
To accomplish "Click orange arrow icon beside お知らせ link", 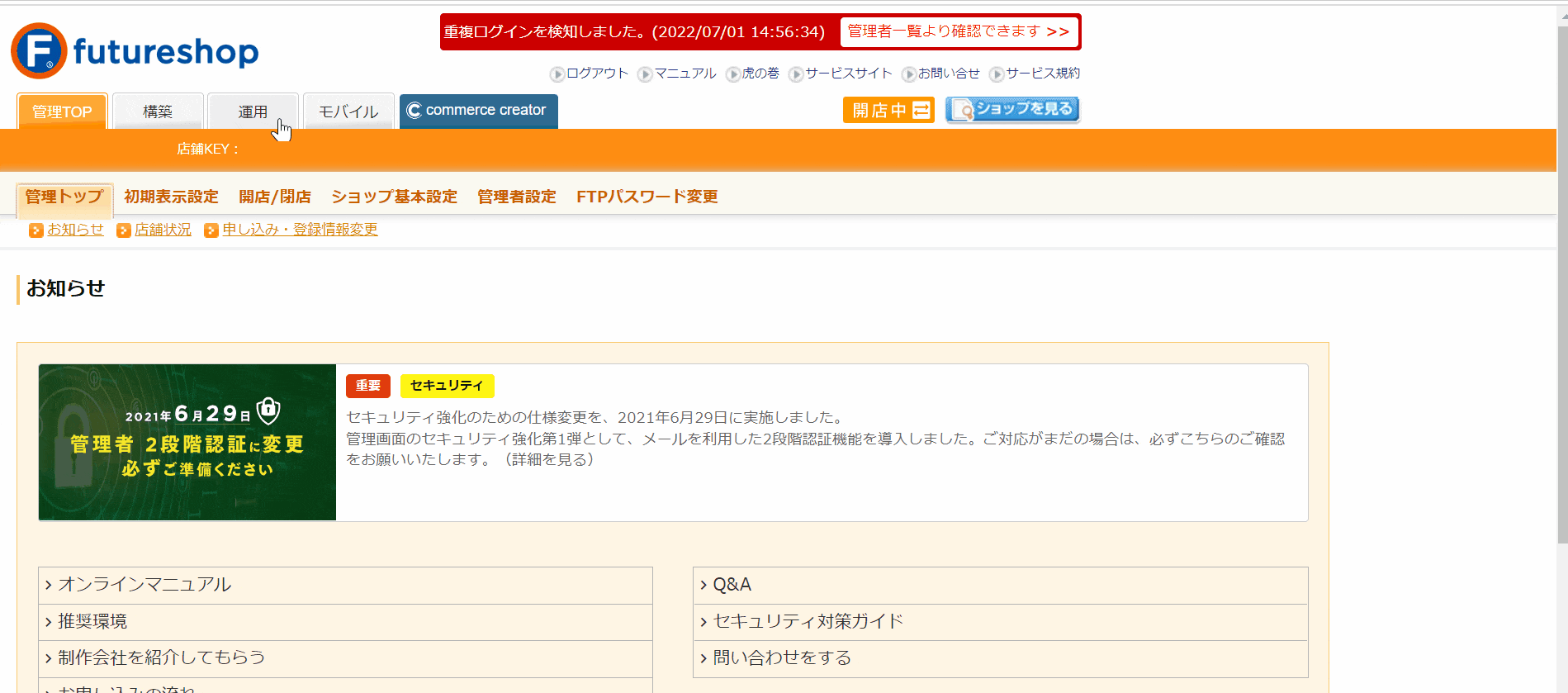I will point(36,230).
